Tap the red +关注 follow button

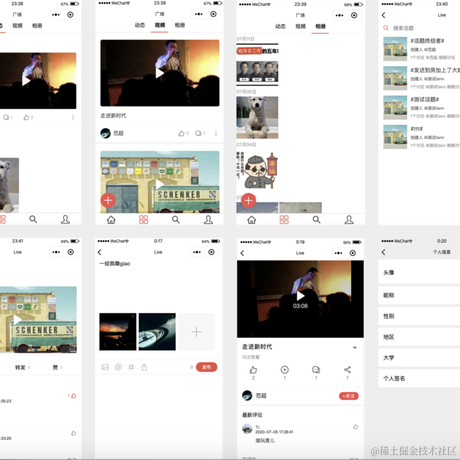(x=349, y=396)
